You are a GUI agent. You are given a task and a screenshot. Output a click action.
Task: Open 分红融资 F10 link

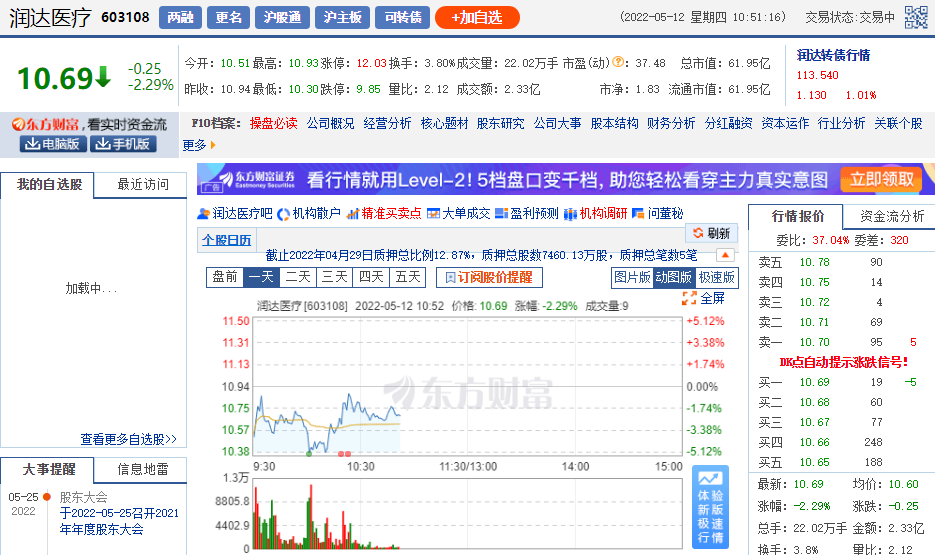coord(729,123)
